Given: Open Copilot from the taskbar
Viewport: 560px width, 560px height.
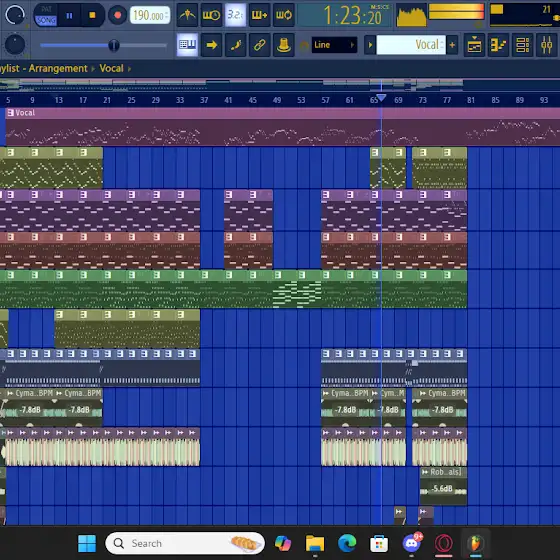Looking at the screenshot, I should (x=283, y=544).
